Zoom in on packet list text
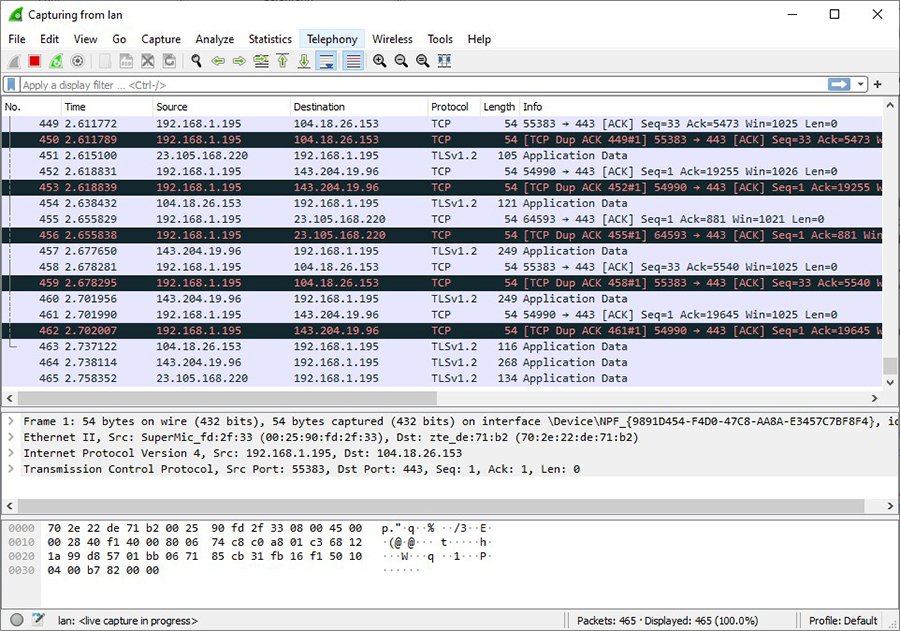The image size is (900, 631). tap(380, 61)
